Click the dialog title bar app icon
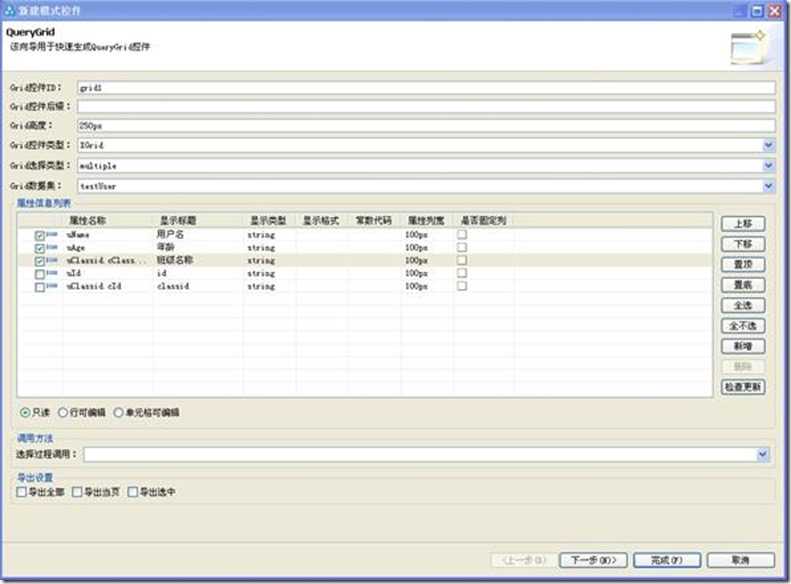The height and width of the screenshot is (584, 791). [x=9, y=10]
